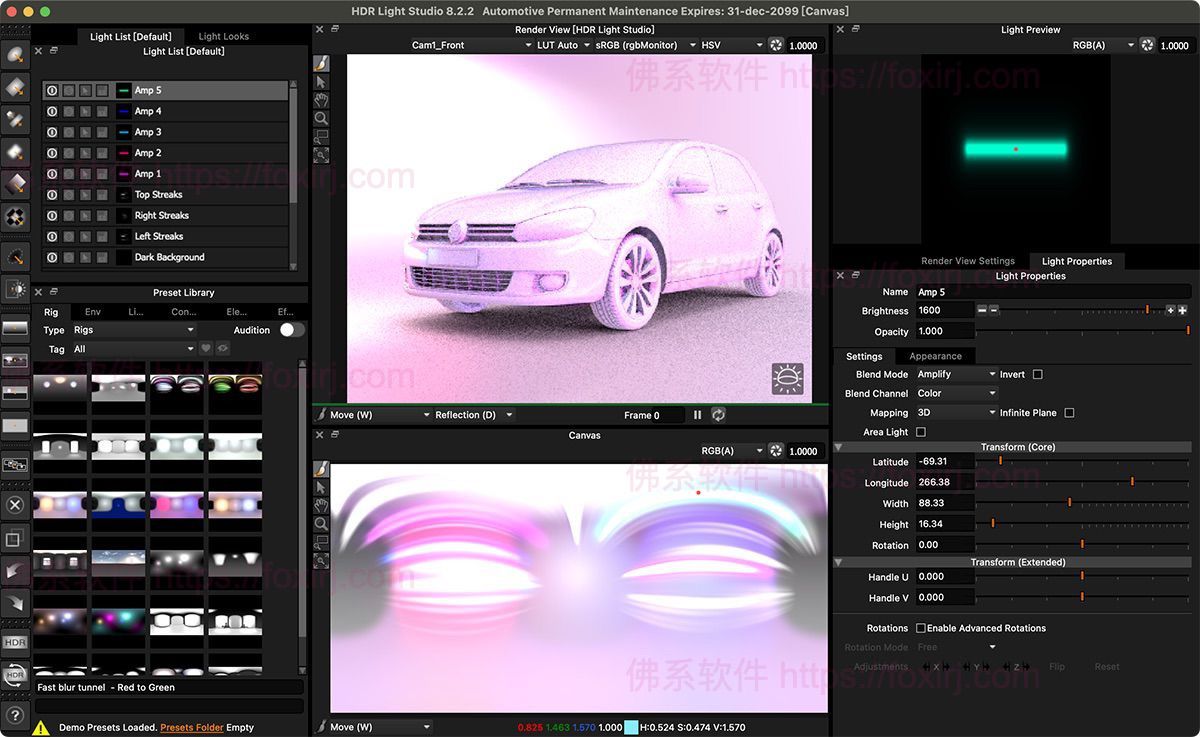1200x737 pixels.
Task: Click the sun icon overlay in the Render View
Action: click(x=787, y=379)
